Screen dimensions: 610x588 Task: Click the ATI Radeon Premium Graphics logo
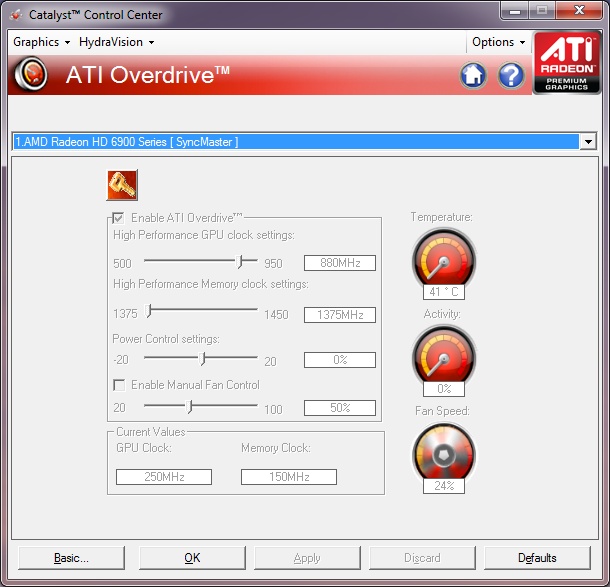click(x=567, y=62)
